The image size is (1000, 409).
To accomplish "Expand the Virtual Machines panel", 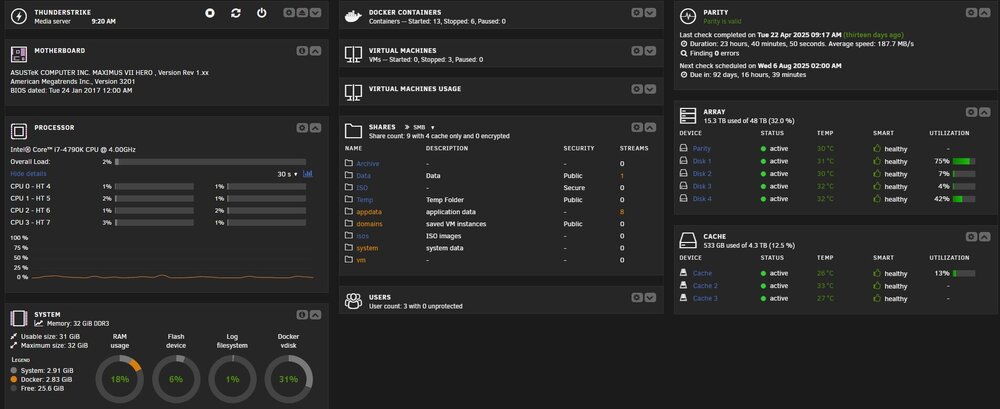I will 650,51.
